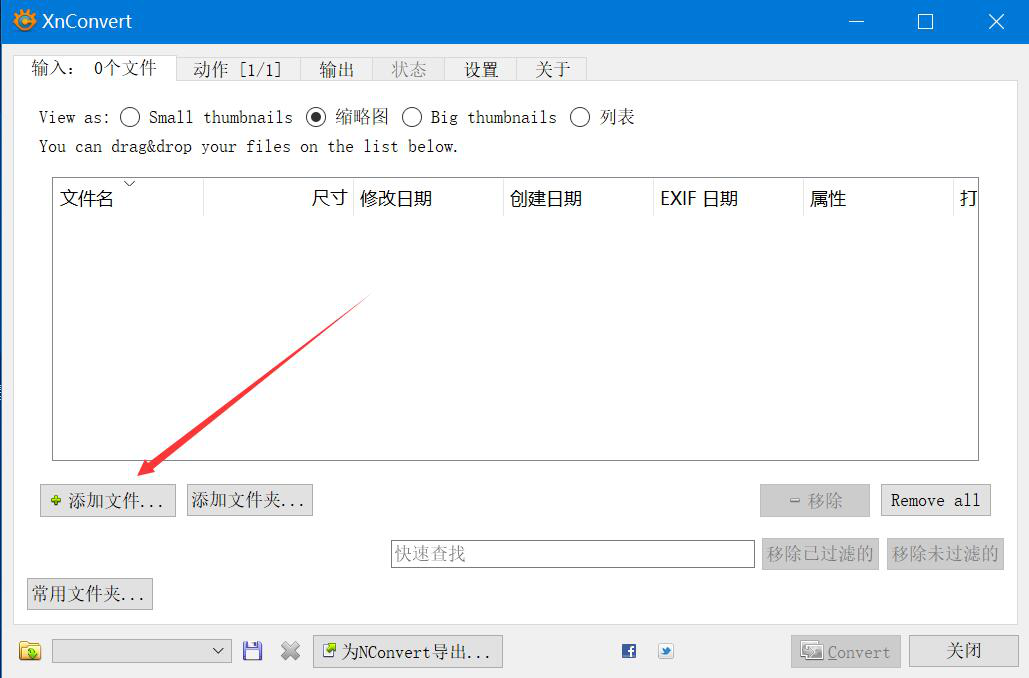Maximize the XnConvert window

coord(925,22)
